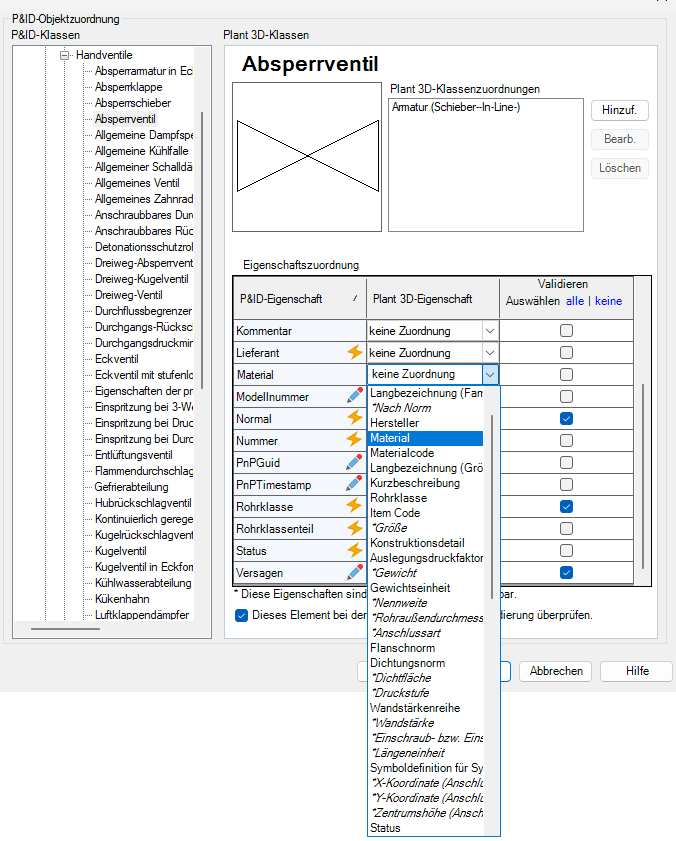Choose Konstruktionsdetail in dropdown list
Screen dimensions: 676x841
coord(426,543)
